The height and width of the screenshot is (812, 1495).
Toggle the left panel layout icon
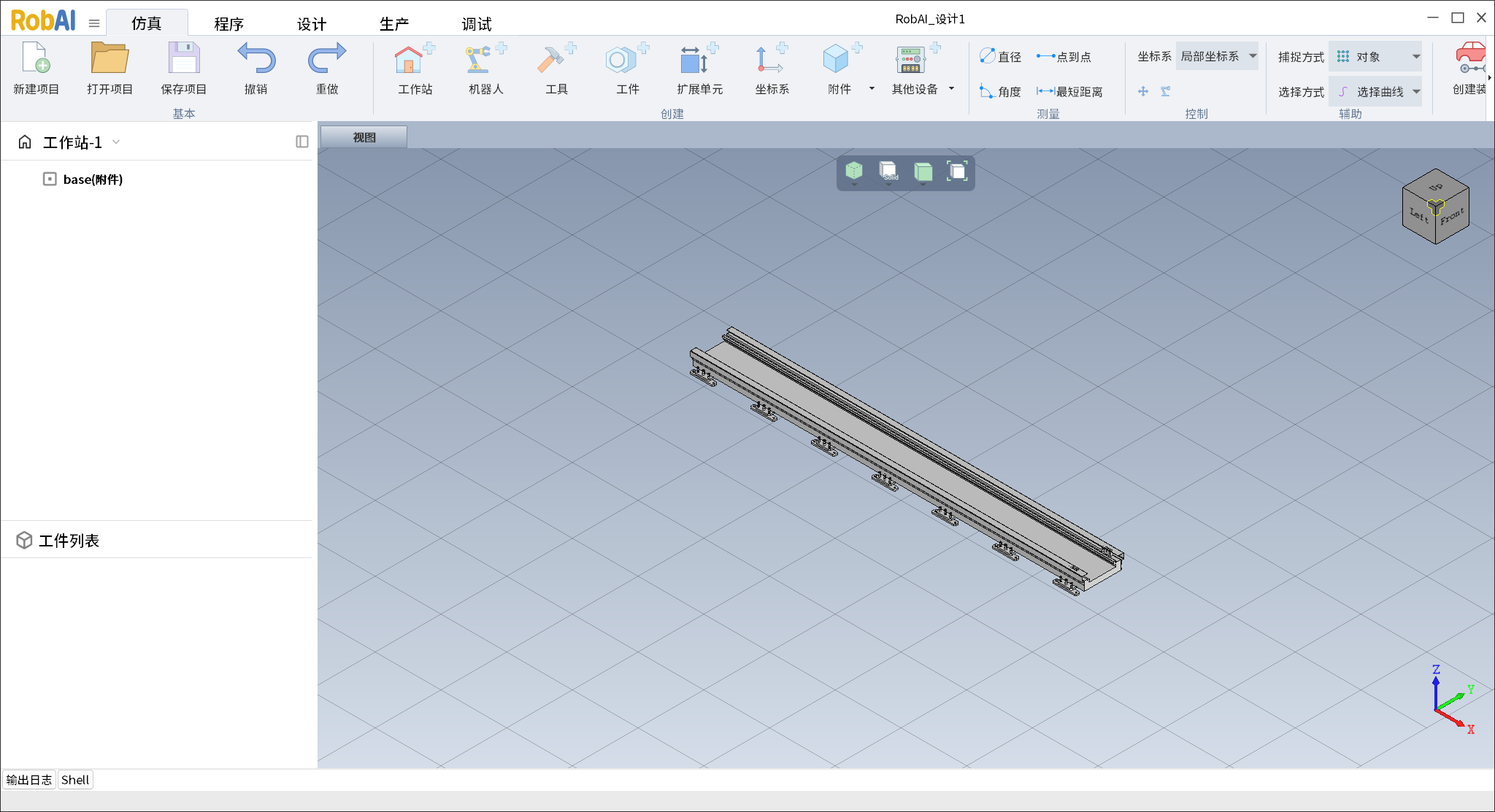[302, 142]
